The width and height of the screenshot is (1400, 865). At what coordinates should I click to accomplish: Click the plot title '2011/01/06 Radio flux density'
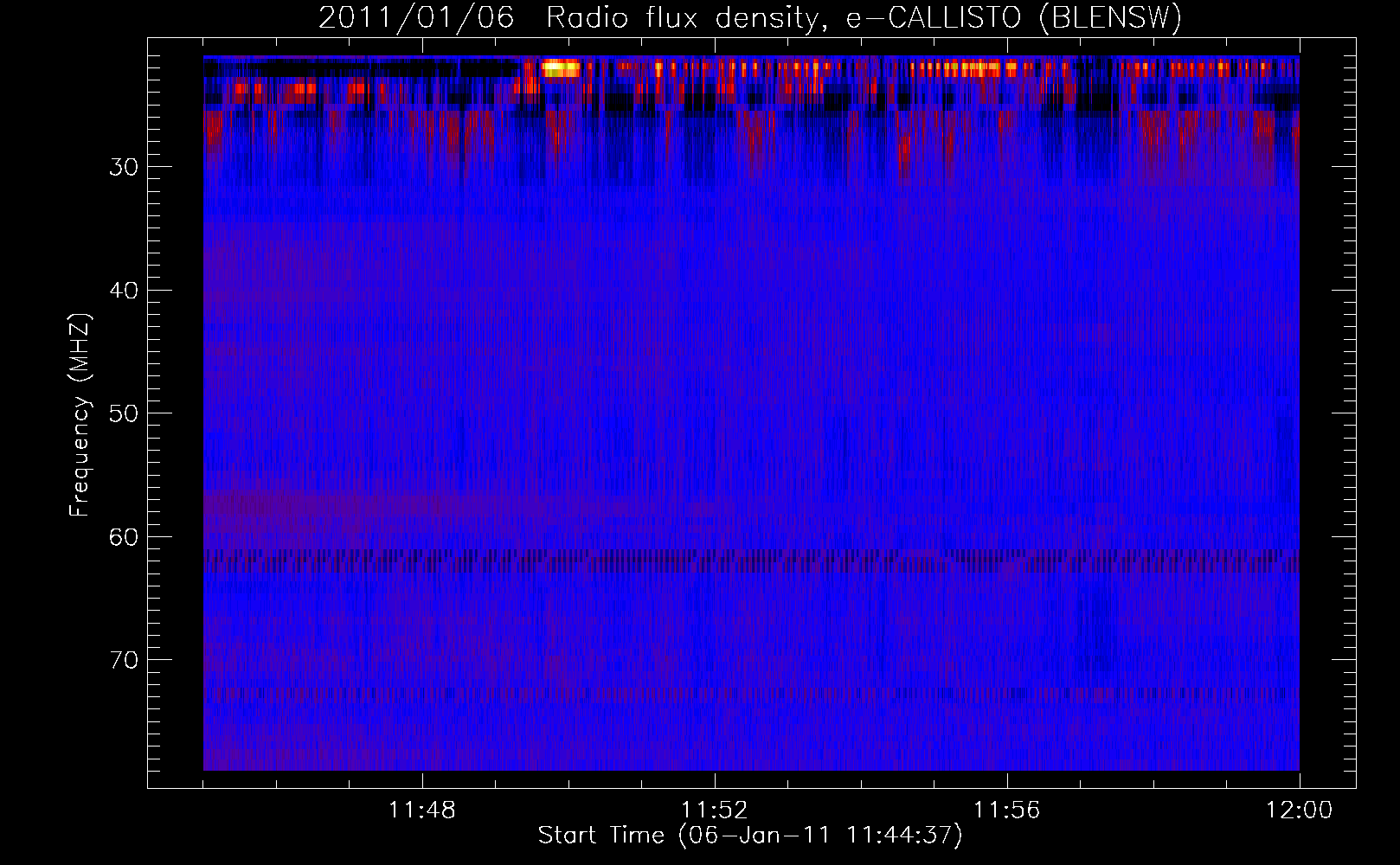pyautogui.click(x=750, y=17)
